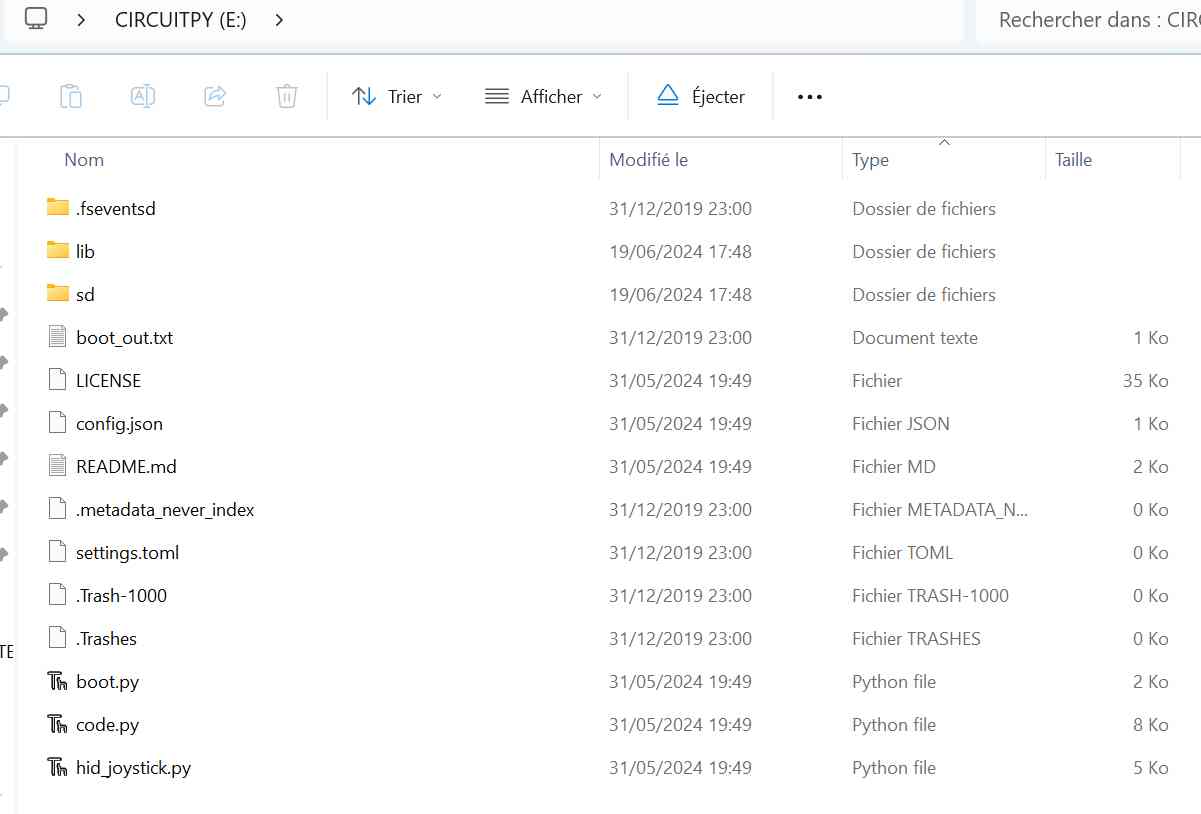Click the Paste clipboard icon in toolbar
This screenshot has height=814, width=1201.
point(70,96)
